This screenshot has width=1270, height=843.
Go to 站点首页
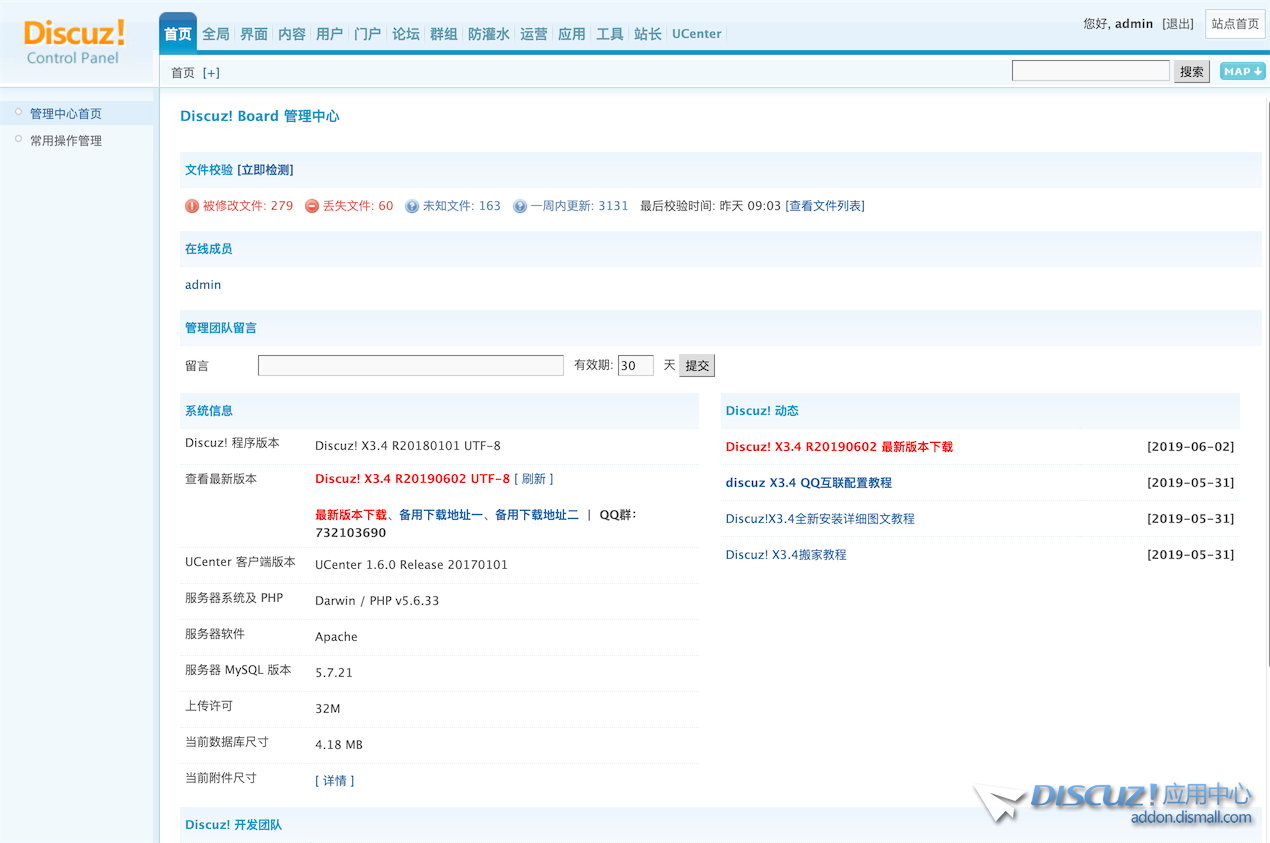pyautogui.click(x=1235, y=24)
